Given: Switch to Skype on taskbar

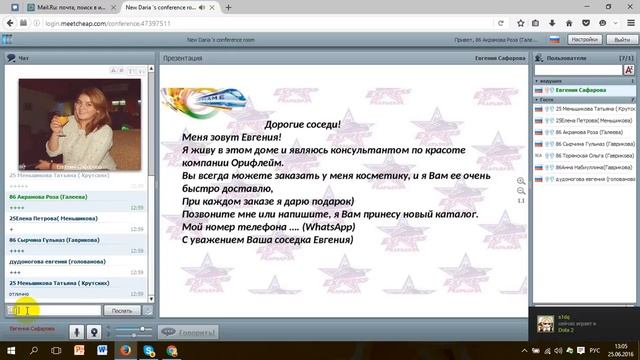Looking at the screenshot, I should click(149, 351).
